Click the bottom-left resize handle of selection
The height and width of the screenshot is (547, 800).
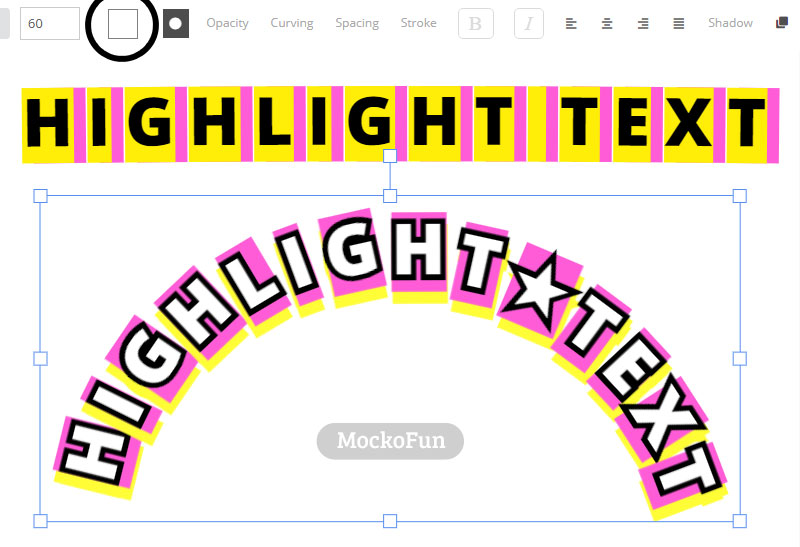tap(40, 521)
